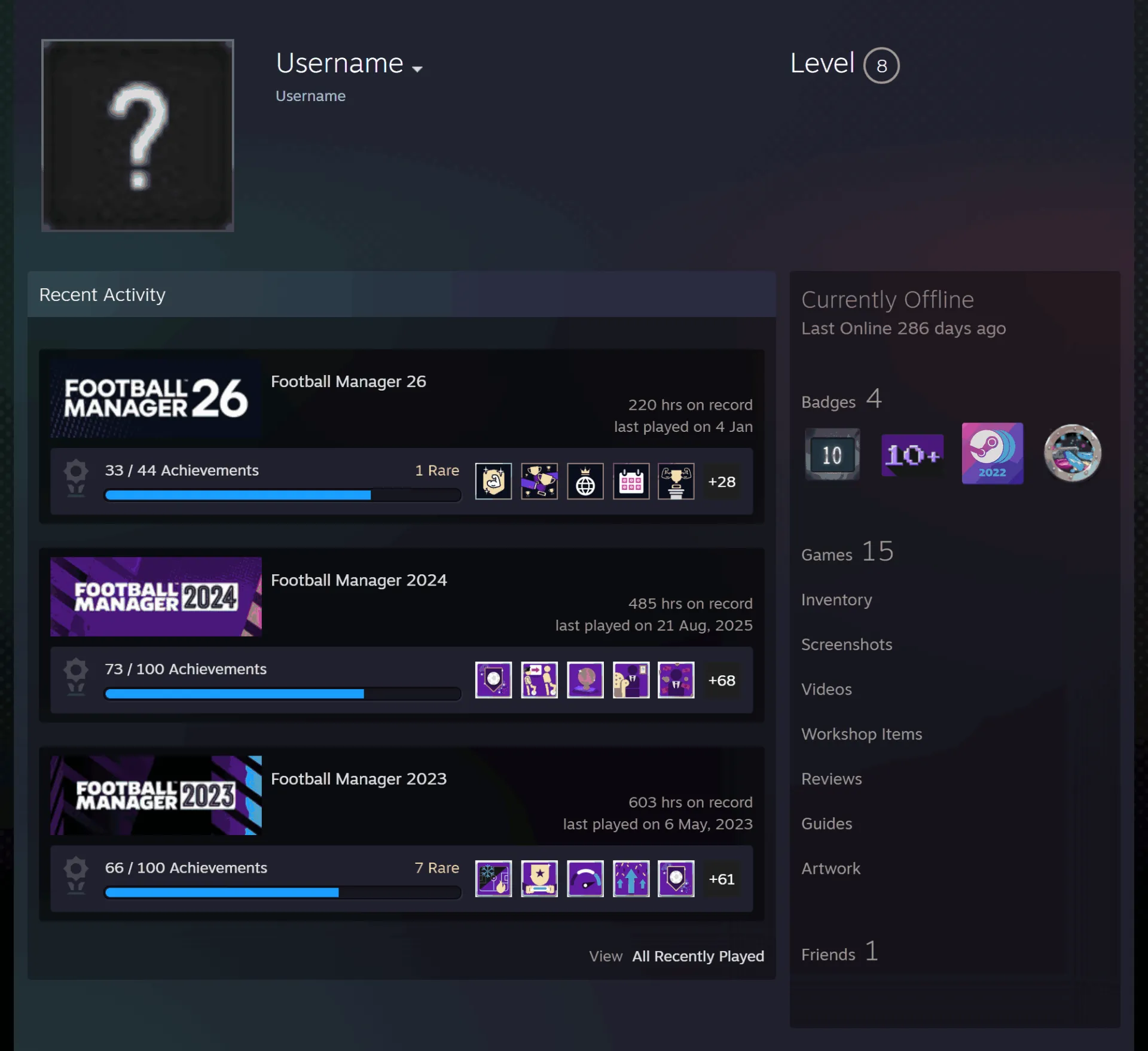Open the Football Manager 2024 game banner
This screenshot has width=1148, height=1051.
tap(156, 596)
